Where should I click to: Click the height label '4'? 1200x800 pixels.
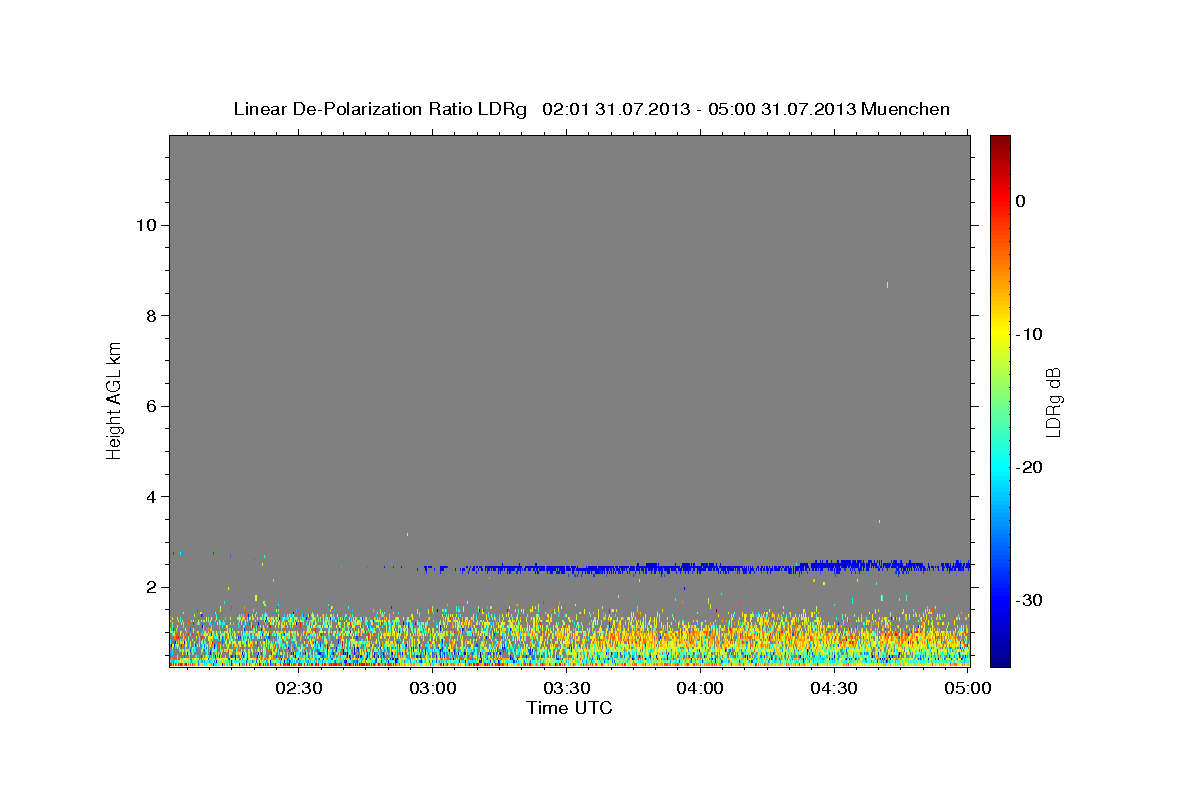151,497
